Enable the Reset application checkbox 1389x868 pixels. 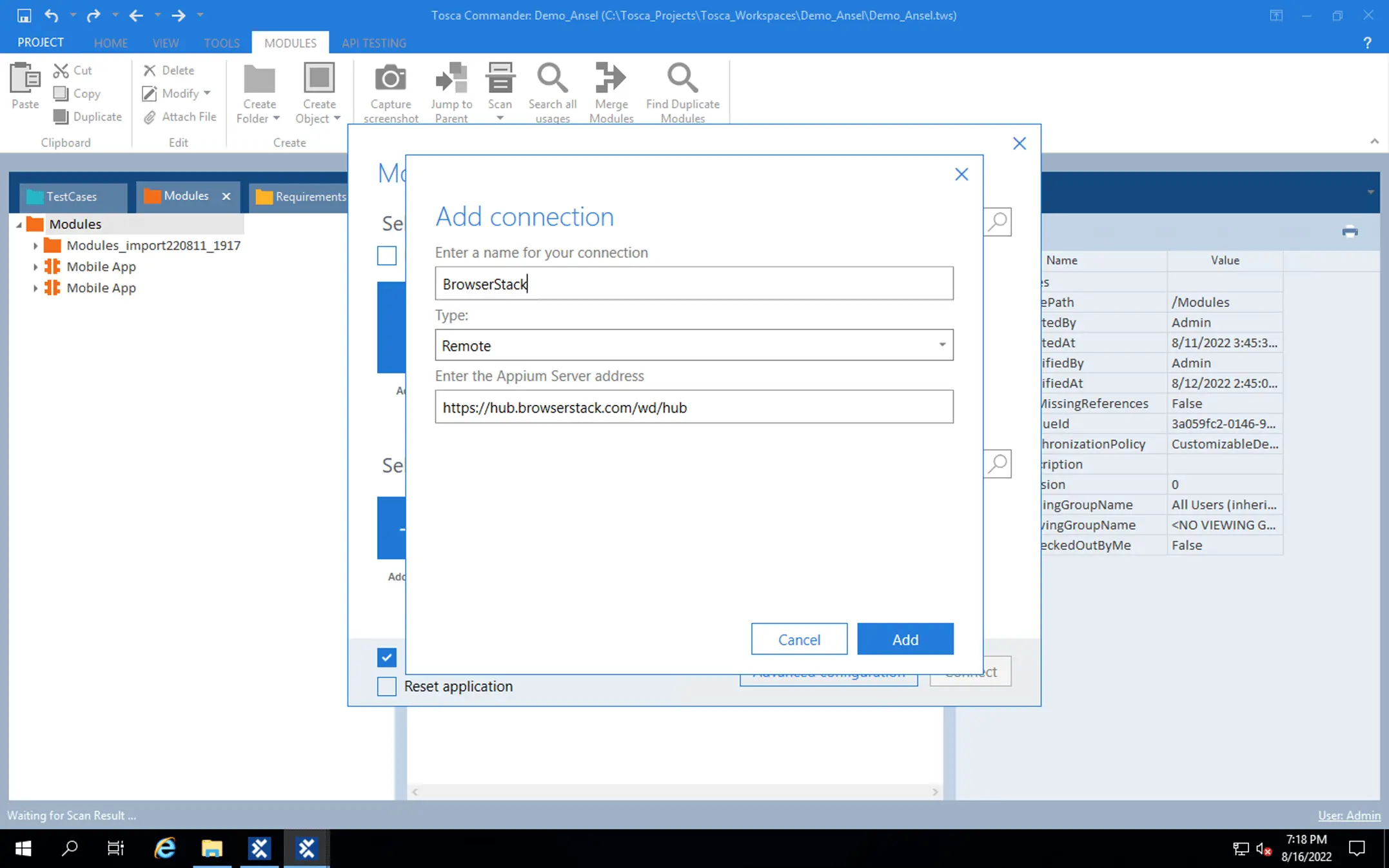point(387,686)
